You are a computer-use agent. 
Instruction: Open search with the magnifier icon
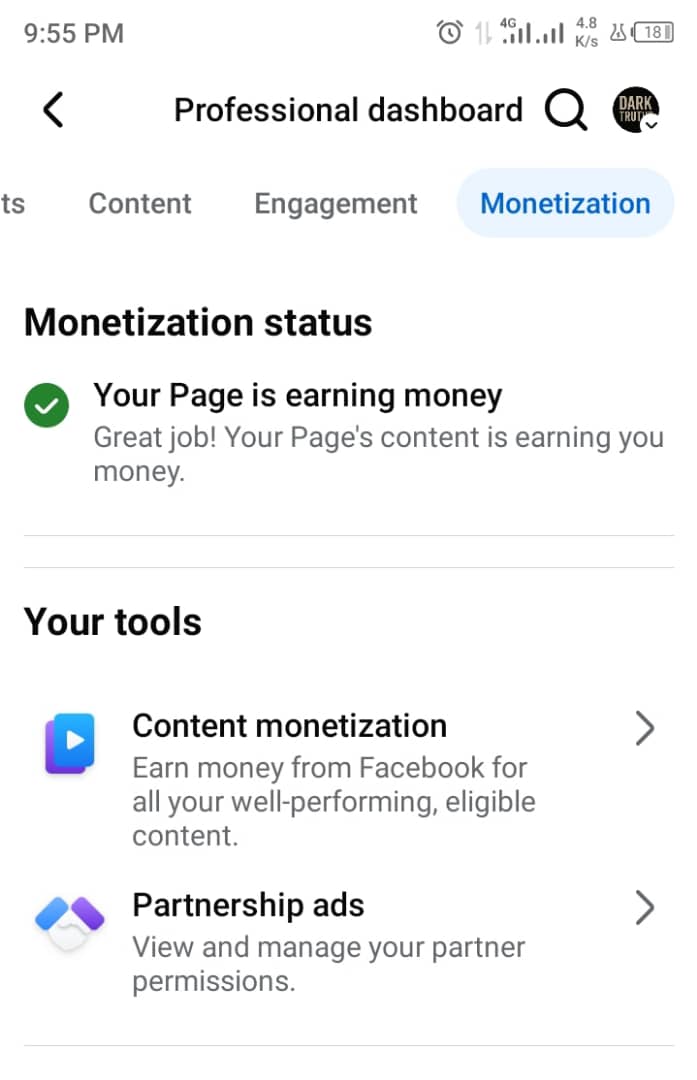click(566, 110)
